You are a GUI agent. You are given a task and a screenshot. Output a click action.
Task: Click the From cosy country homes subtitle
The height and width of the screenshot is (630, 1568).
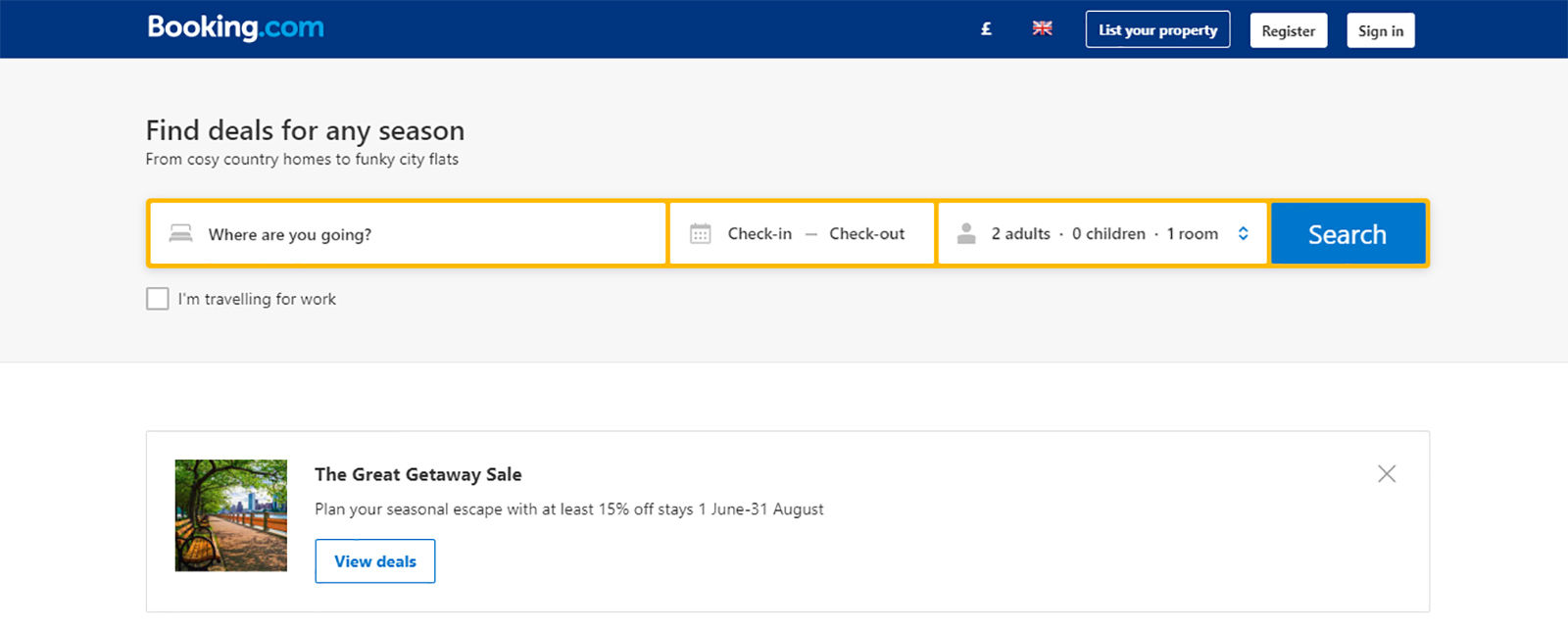pyautogui.click(x=302, y=159)
